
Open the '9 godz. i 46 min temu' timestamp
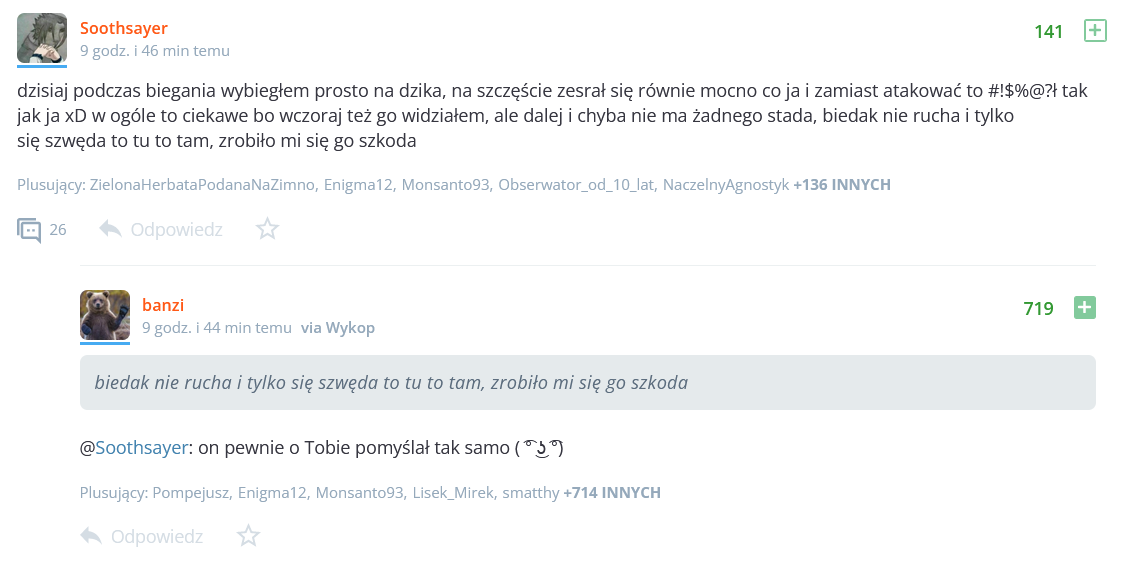(x=155, y=50)
